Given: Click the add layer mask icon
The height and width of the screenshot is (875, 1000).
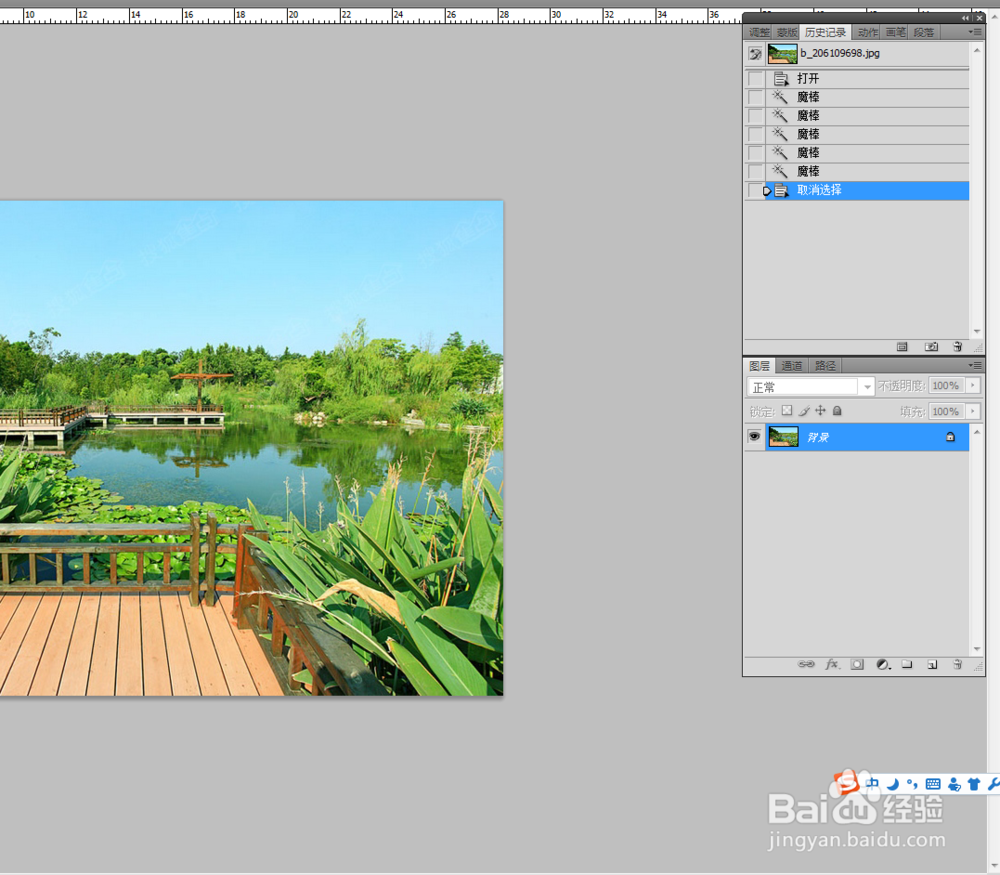Looking at the screenshot, I should pos(856,664).
